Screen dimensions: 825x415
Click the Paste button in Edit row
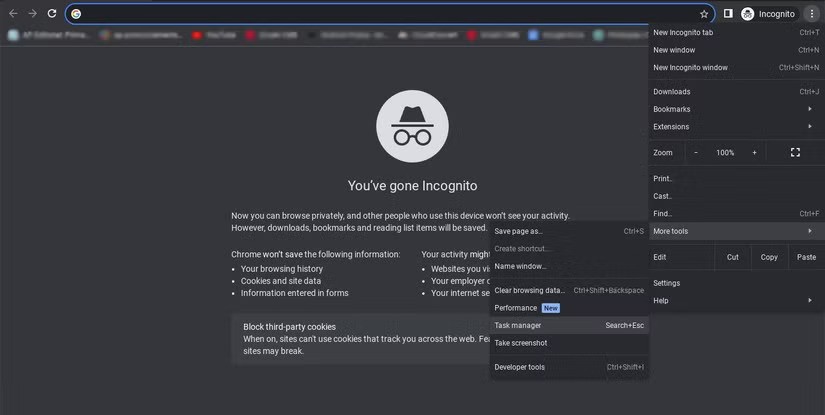pos(806,257)
